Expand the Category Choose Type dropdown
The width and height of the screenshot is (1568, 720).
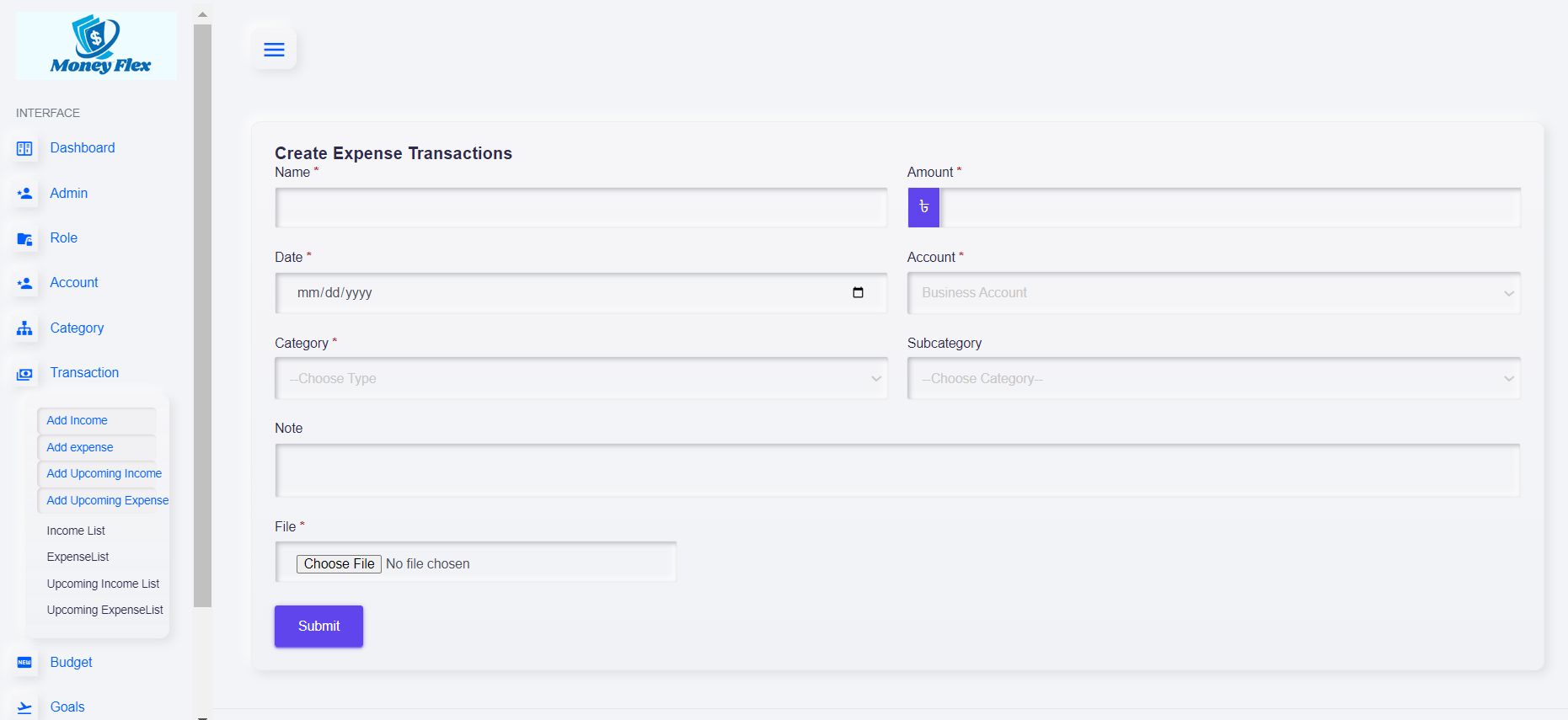tap(581, 379)
